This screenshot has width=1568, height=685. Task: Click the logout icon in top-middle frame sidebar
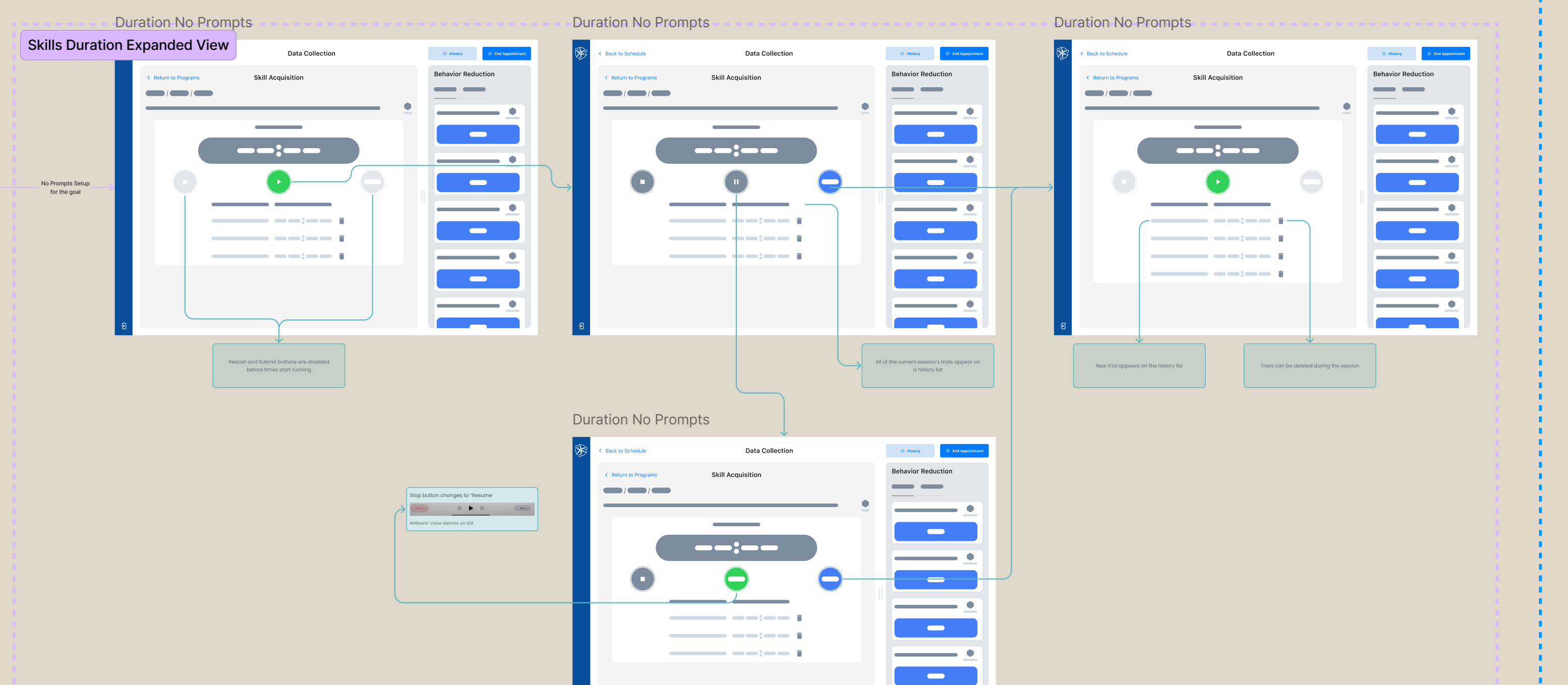[582, 326]
